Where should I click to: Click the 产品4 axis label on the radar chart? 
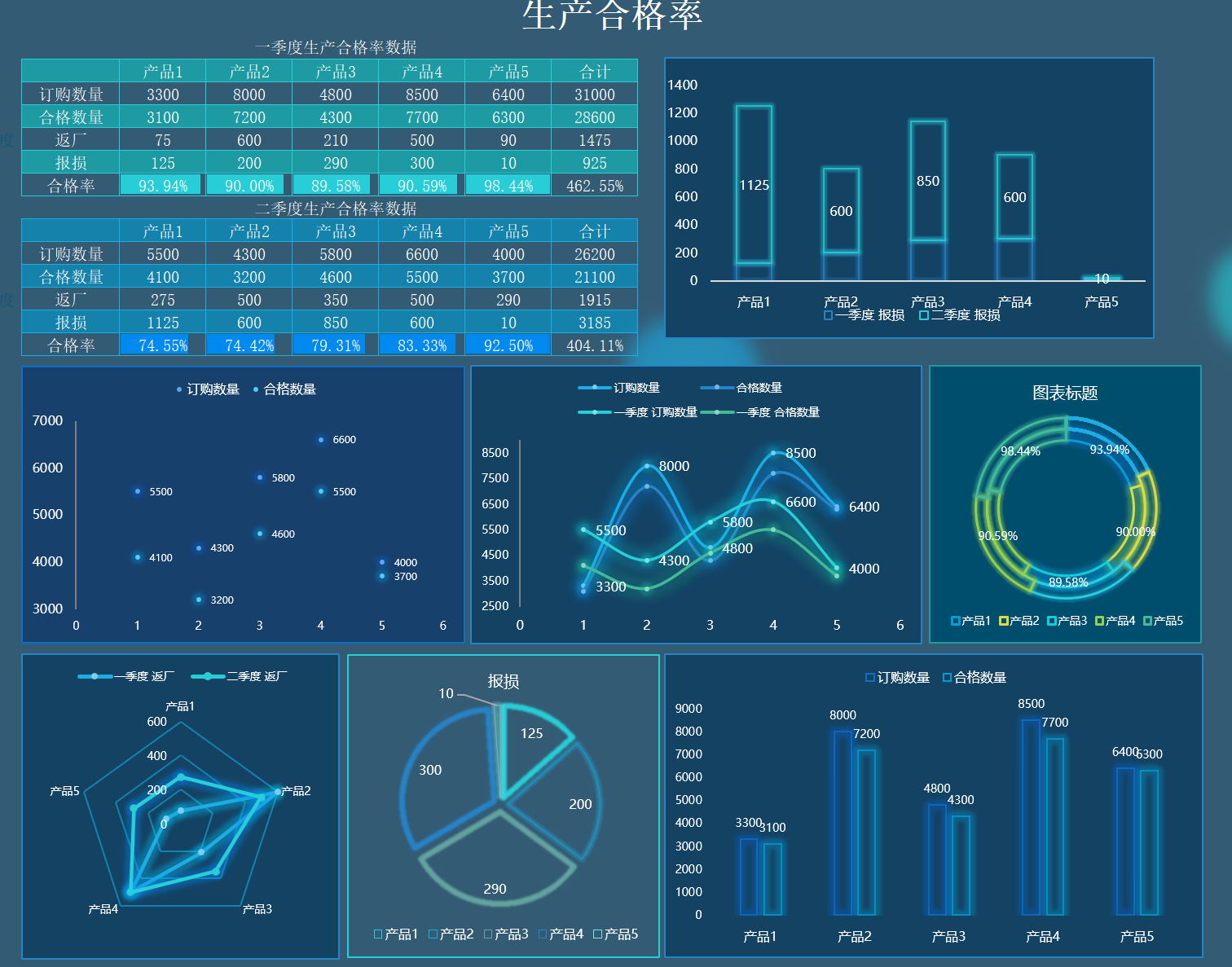pyautogui.click(x=103, y=909)
